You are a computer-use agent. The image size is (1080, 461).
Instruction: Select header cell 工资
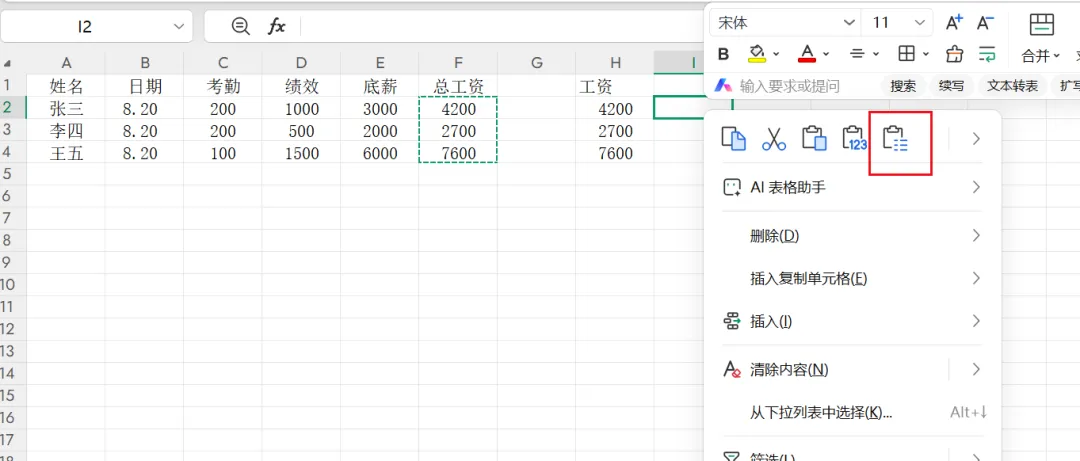click(615, 86)
